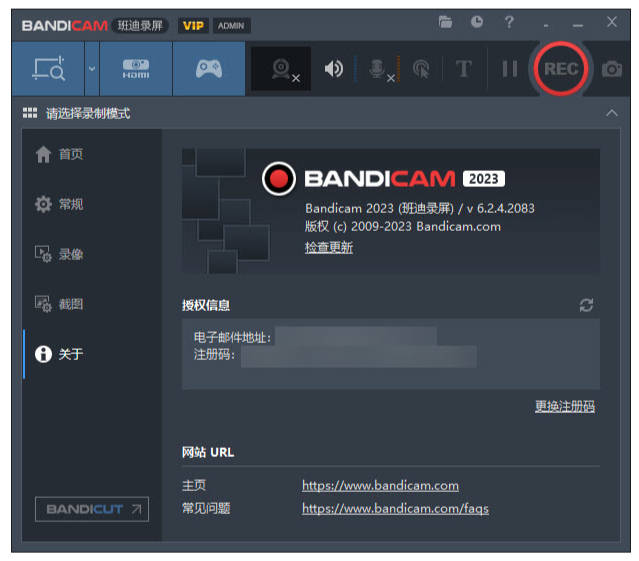
Task: Start recording with the REC button
Action: pos(561,69)
